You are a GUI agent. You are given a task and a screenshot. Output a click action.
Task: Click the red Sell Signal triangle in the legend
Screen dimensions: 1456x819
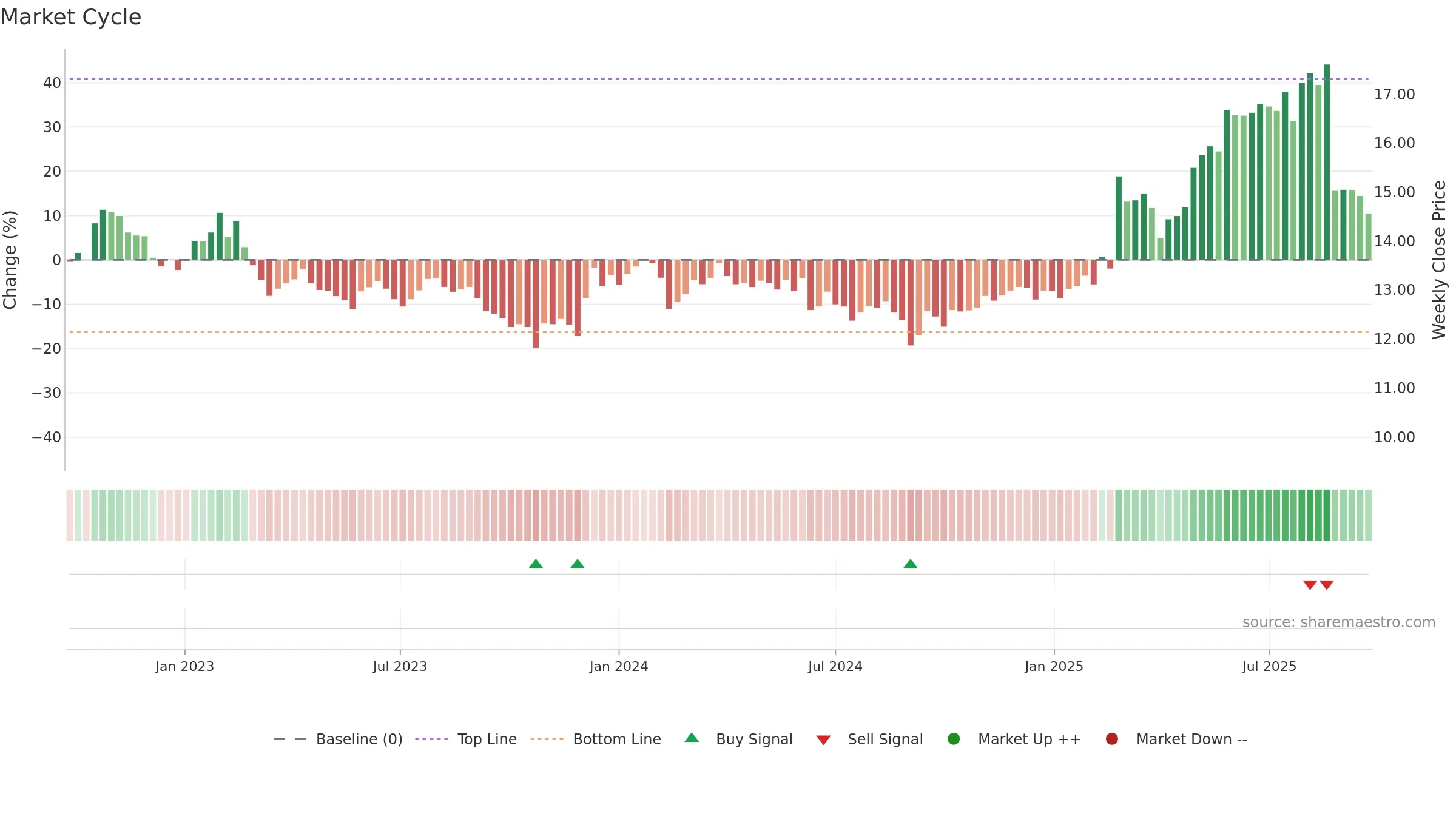point(823,740)
